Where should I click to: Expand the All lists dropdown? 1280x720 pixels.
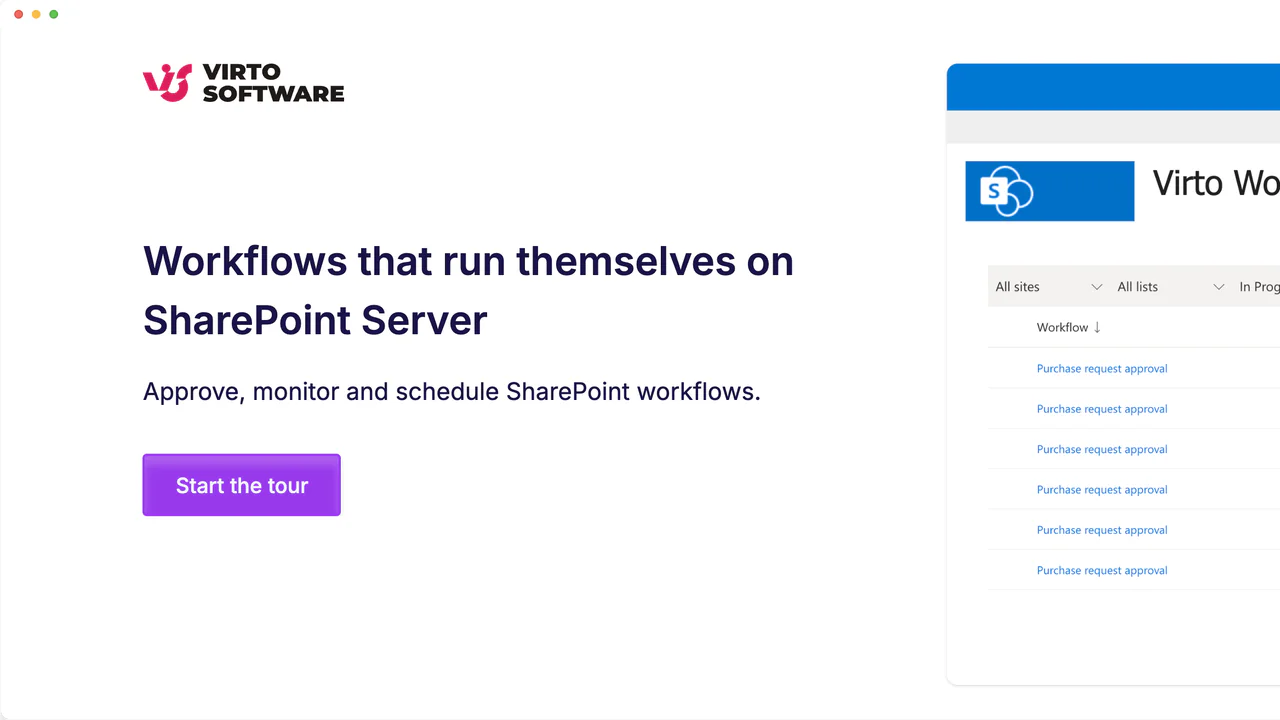pos(1171,287)
